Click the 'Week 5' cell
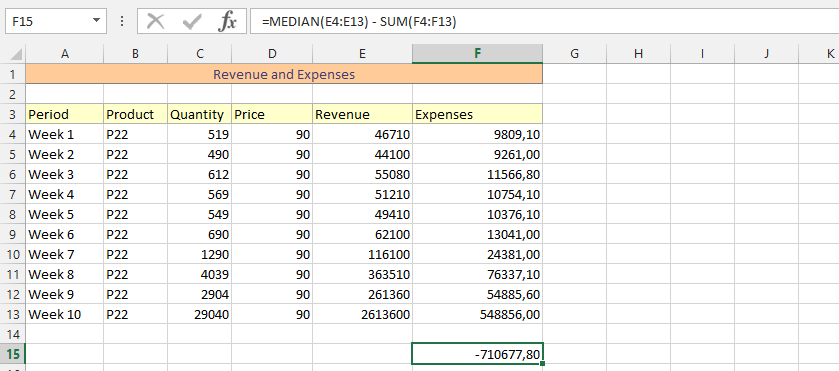 point(65,214)
